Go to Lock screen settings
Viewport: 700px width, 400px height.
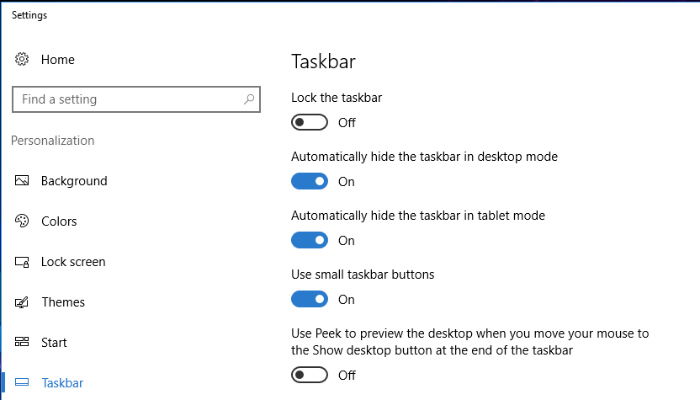(x=73, y=262)
